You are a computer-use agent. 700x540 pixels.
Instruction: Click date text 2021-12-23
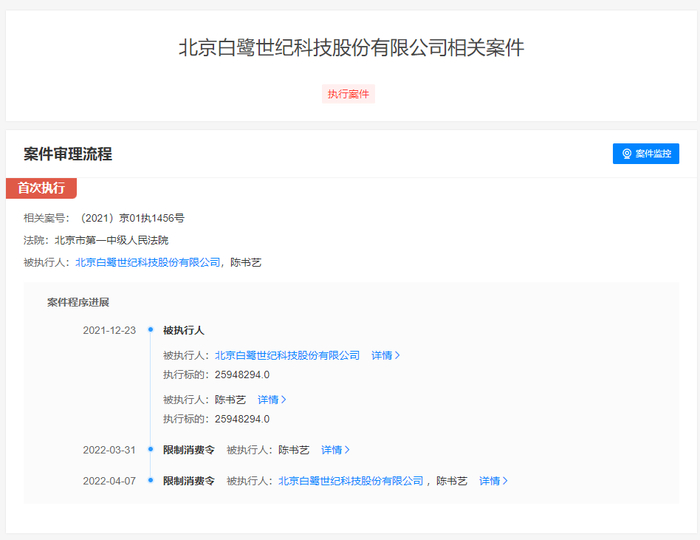pyautogui.click(x=109, y=330)
